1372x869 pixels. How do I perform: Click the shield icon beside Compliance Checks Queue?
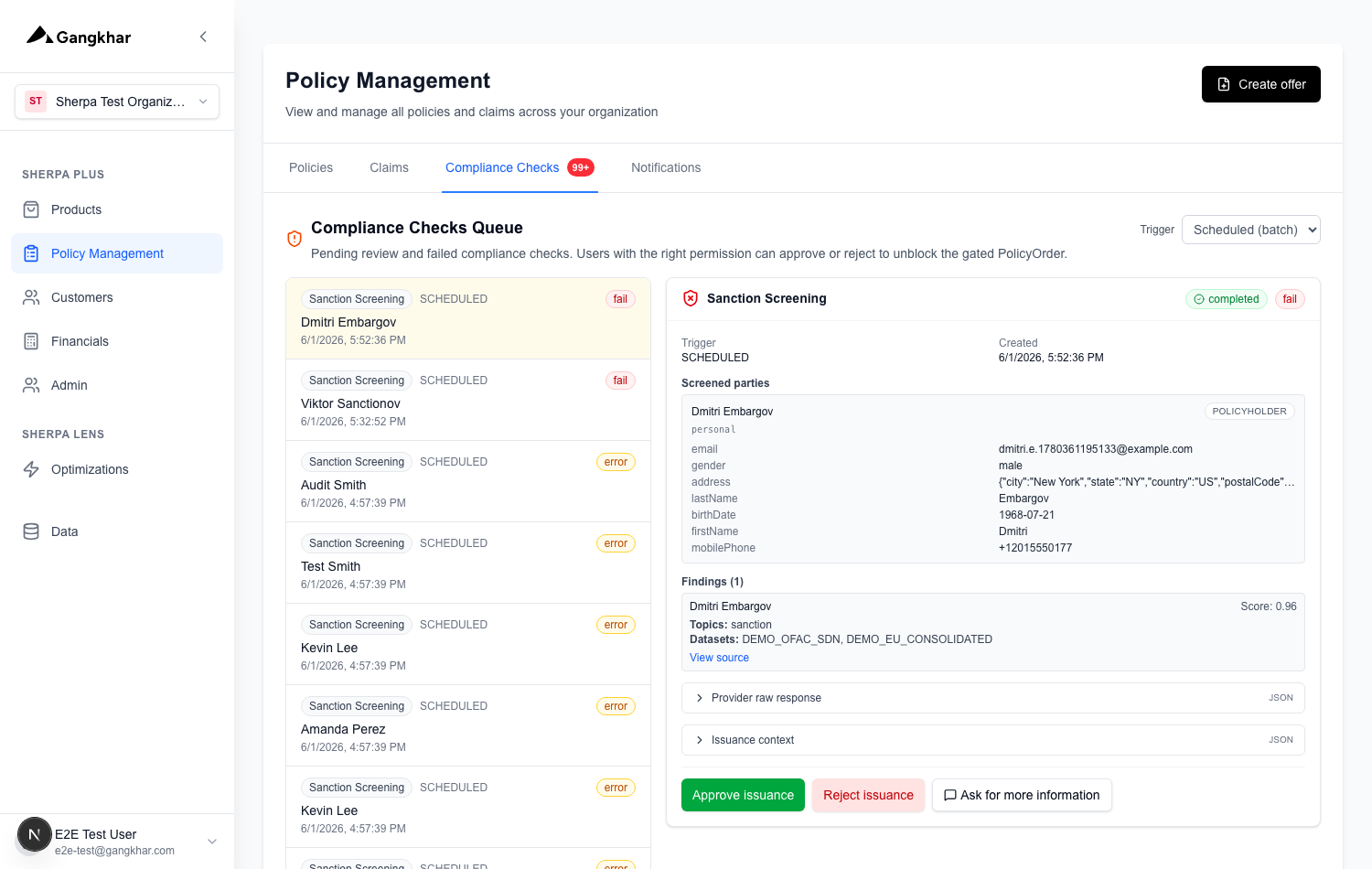coord(295,239)
